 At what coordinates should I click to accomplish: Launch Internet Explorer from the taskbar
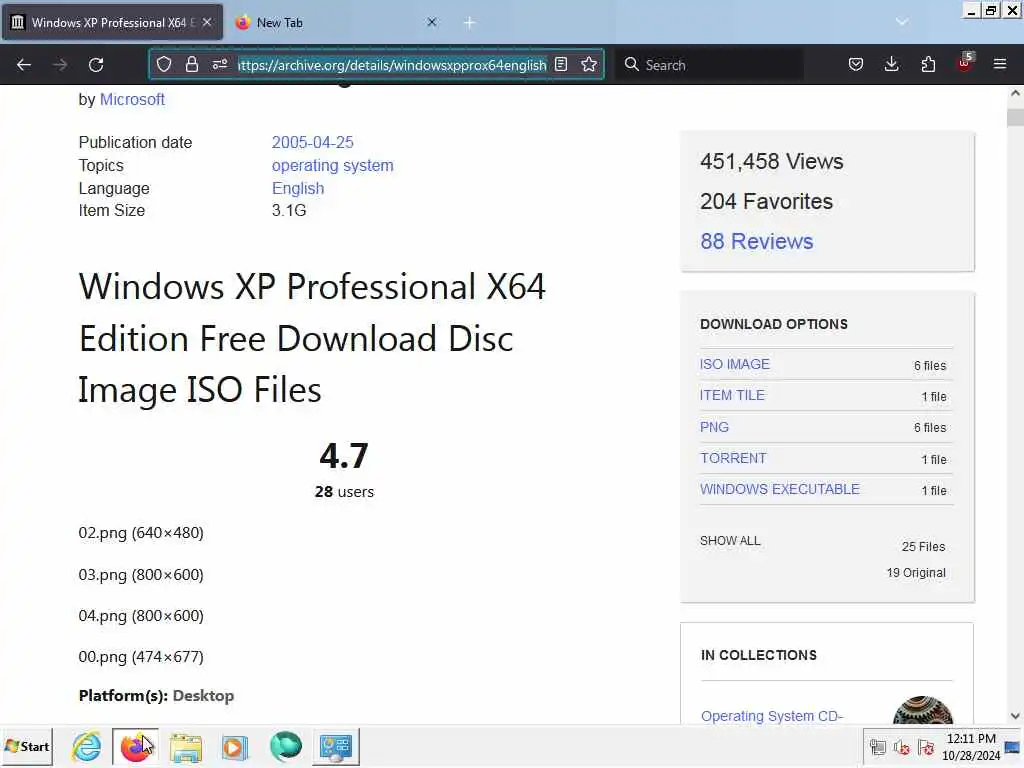click(x=87, y=746)
